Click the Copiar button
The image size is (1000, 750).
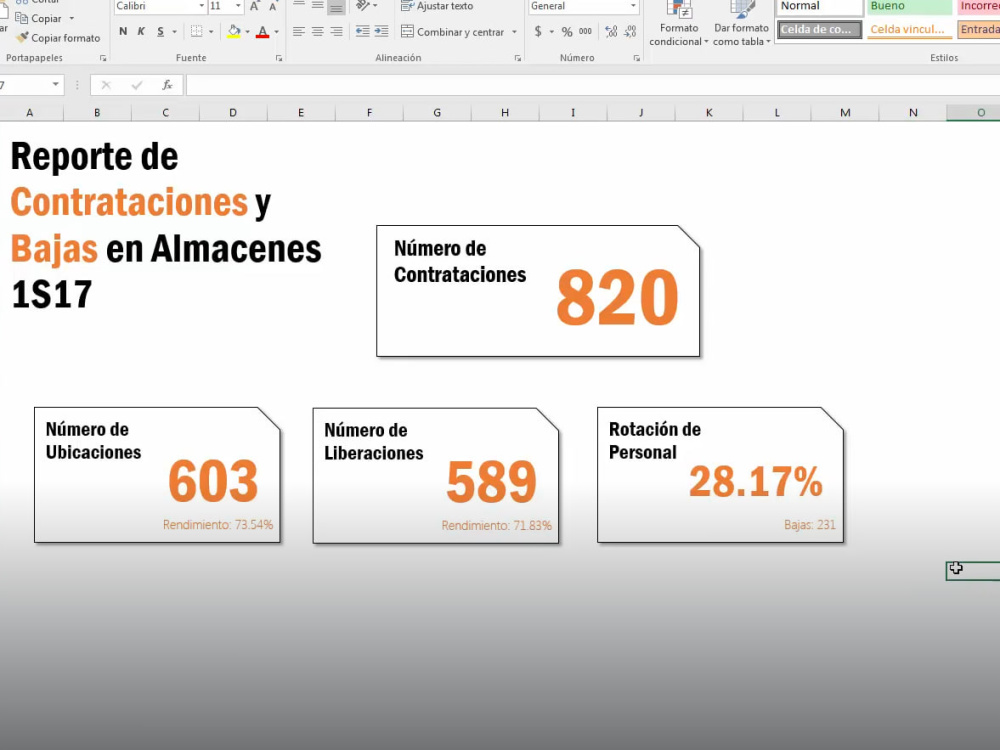pos(39,18)
